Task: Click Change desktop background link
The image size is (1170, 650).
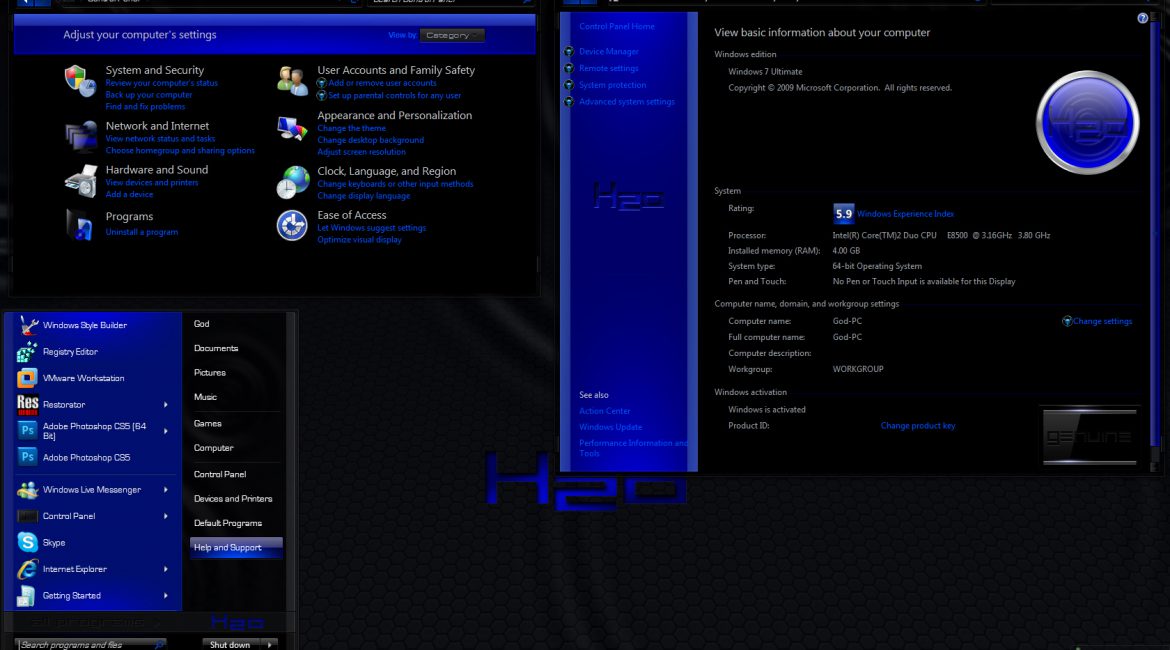Action: [370, 140]
